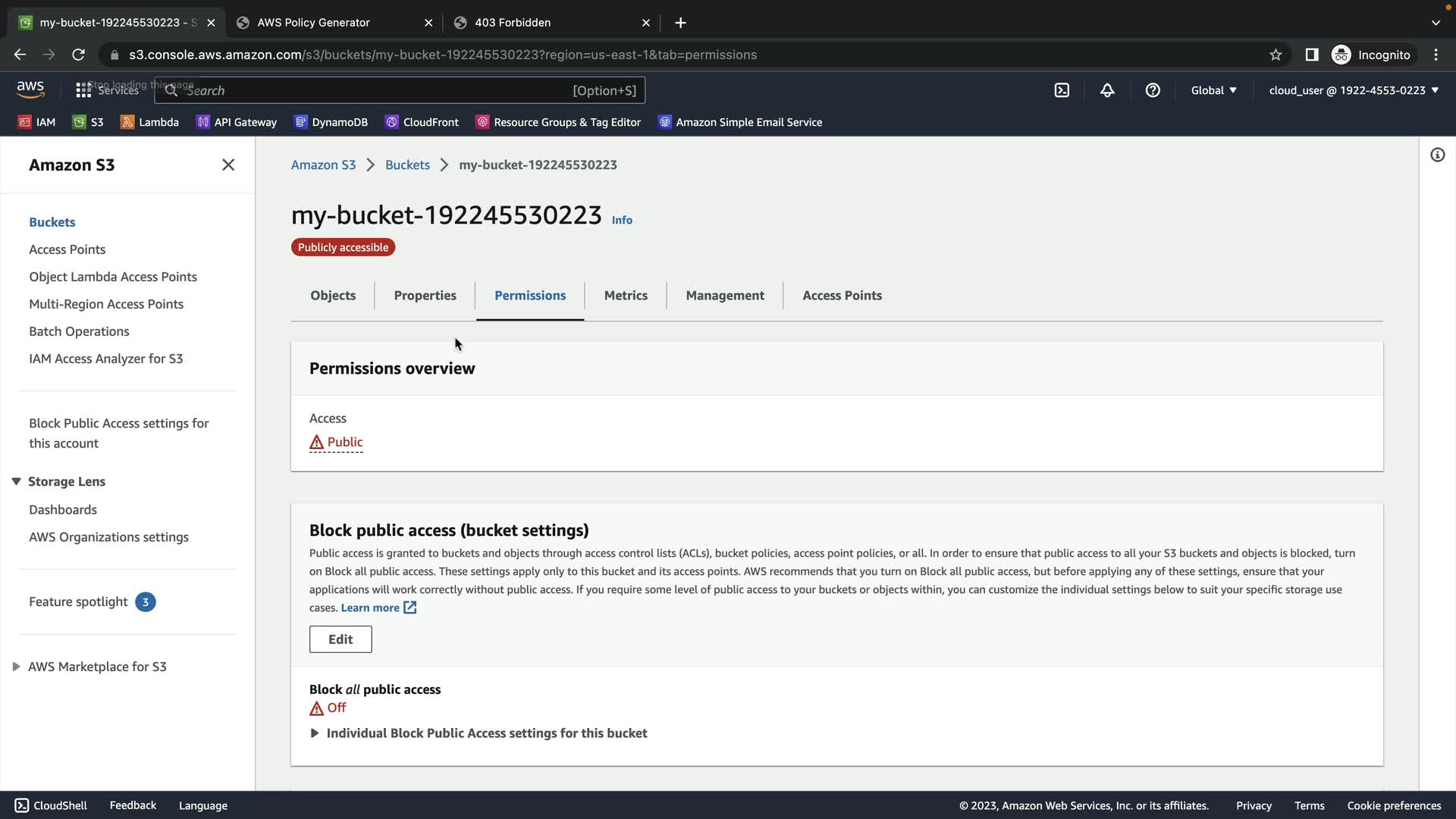Open DynamoDB shortcut in favorites bar
Image resolution: width=1456 pixels, height=819 pixels.
coord(331,122)
